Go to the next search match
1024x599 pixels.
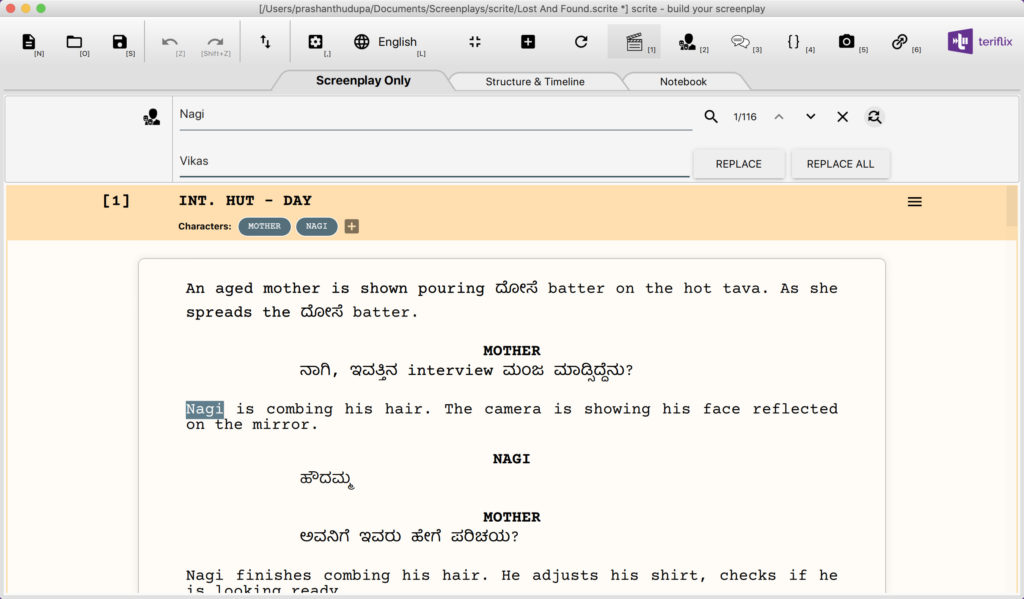pos(810,117)
